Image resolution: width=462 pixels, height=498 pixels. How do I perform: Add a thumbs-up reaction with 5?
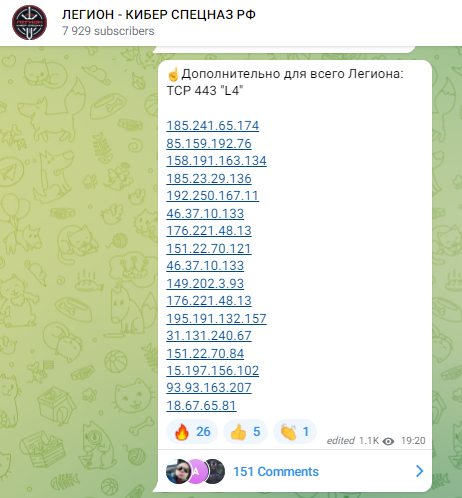[x=245, y=432]
